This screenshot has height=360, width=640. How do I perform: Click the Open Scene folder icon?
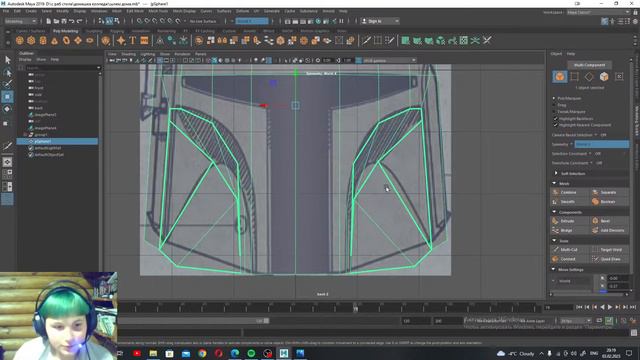[56, 21]
